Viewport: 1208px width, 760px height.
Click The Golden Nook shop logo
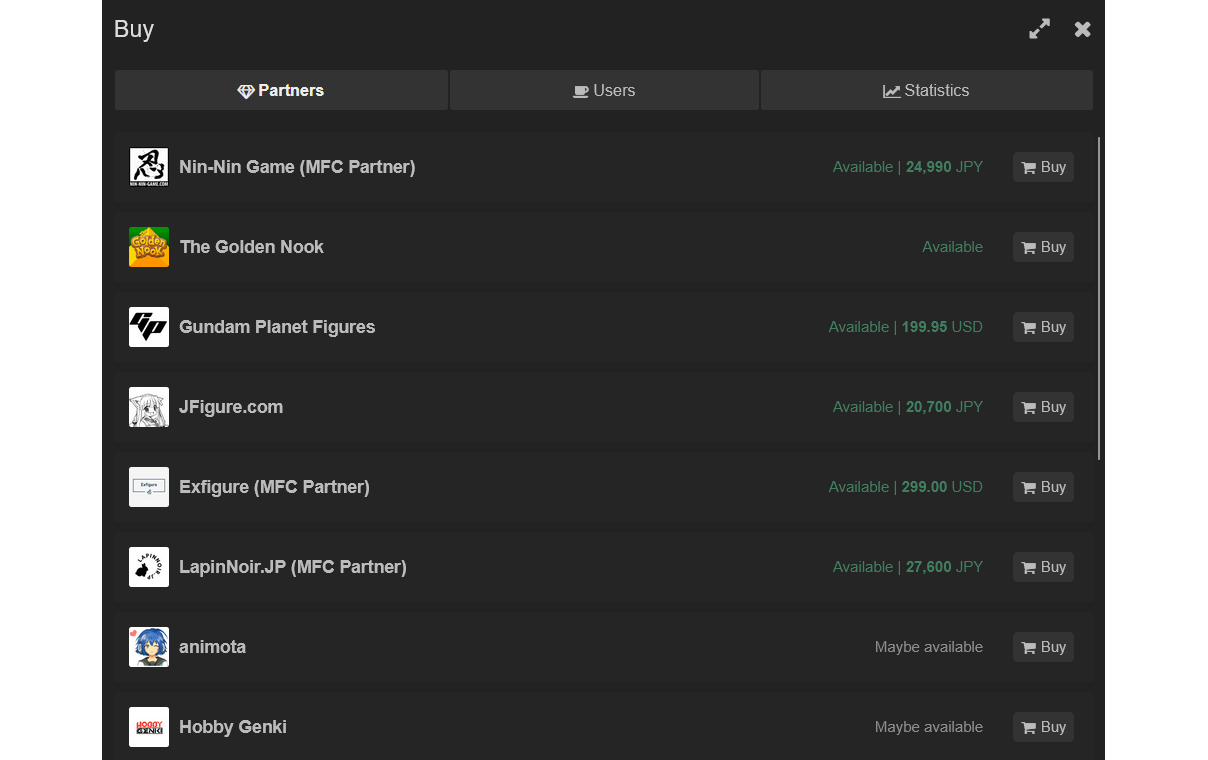click(149, 247)
